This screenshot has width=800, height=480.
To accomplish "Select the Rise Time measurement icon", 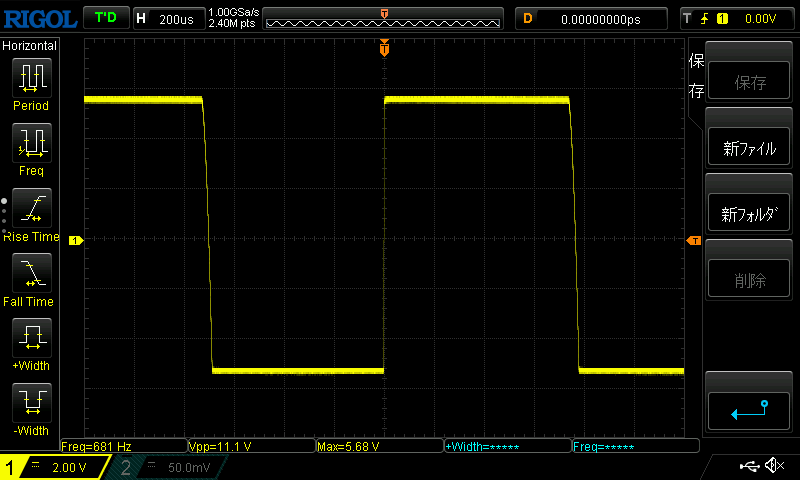I will pyautogui.click(x=32, y=208).
